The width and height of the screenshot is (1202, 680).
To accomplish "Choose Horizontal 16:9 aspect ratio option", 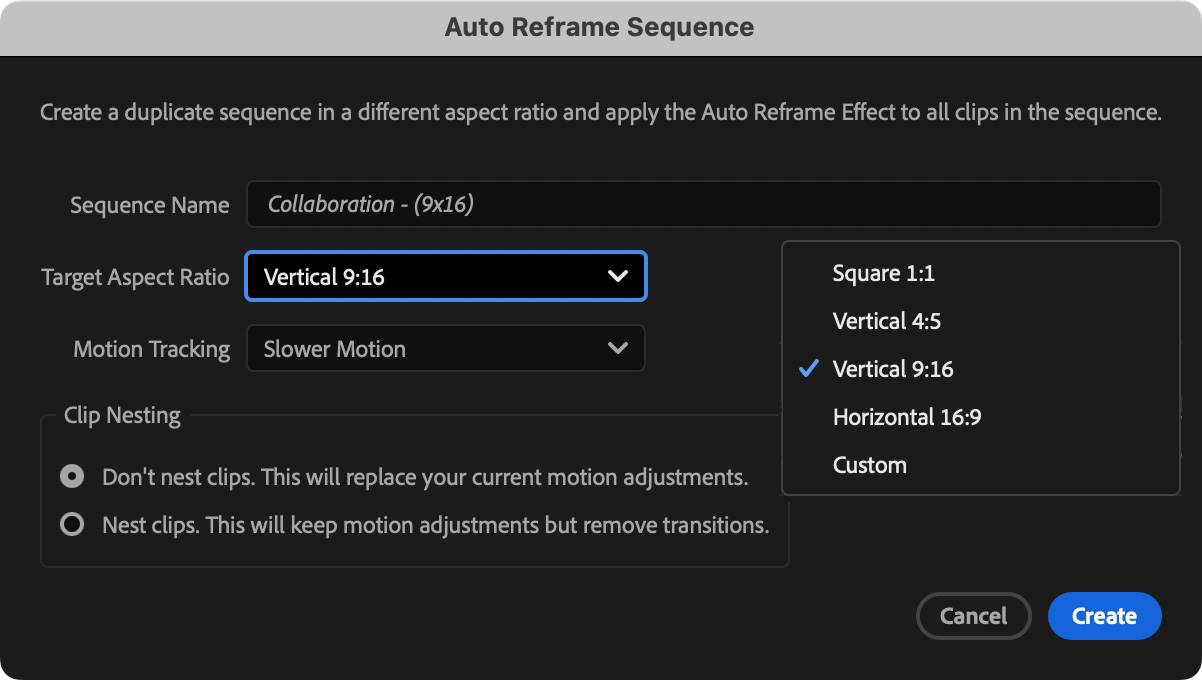I will 906,417.
